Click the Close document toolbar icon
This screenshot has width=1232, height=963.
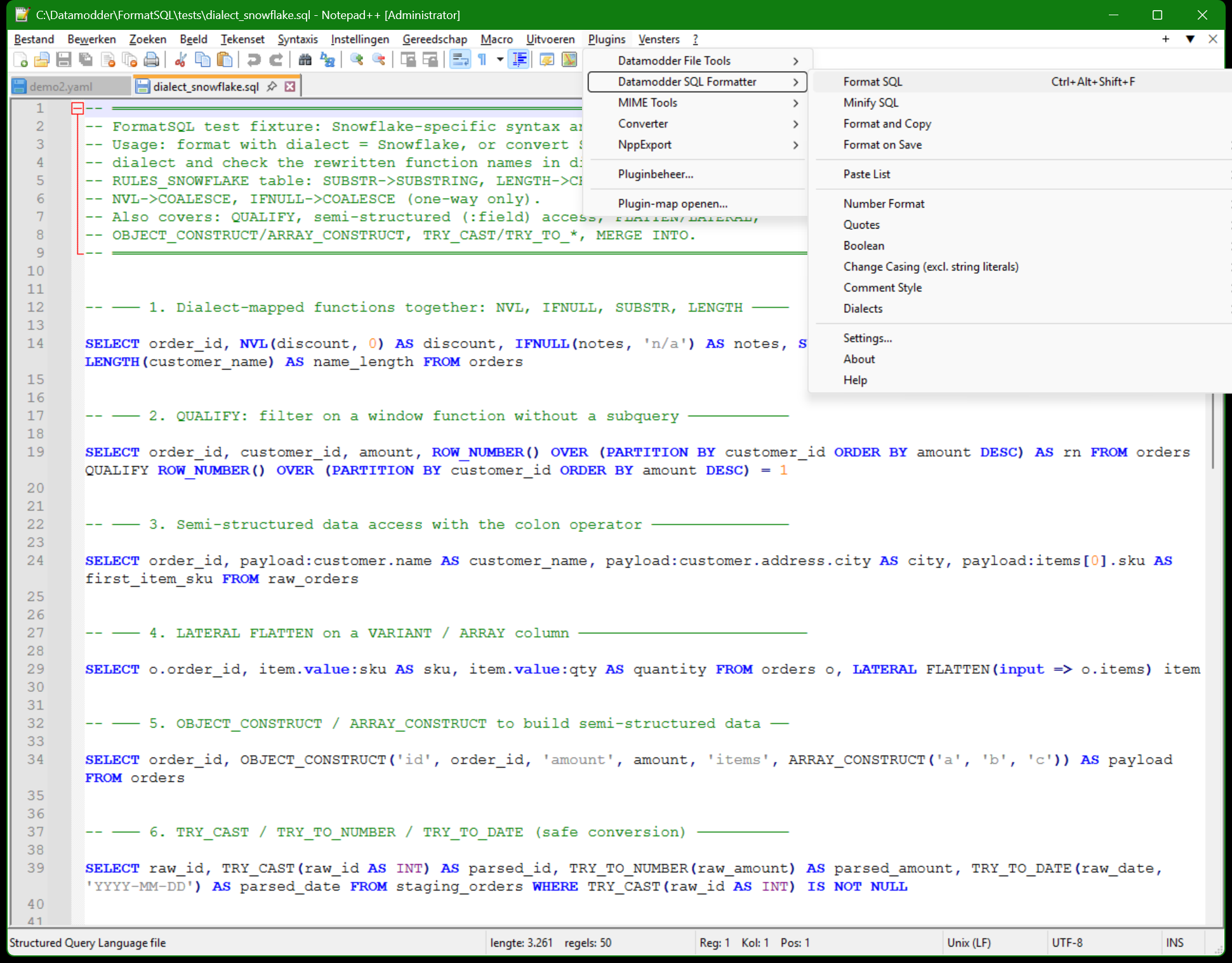tap(108, 60)
